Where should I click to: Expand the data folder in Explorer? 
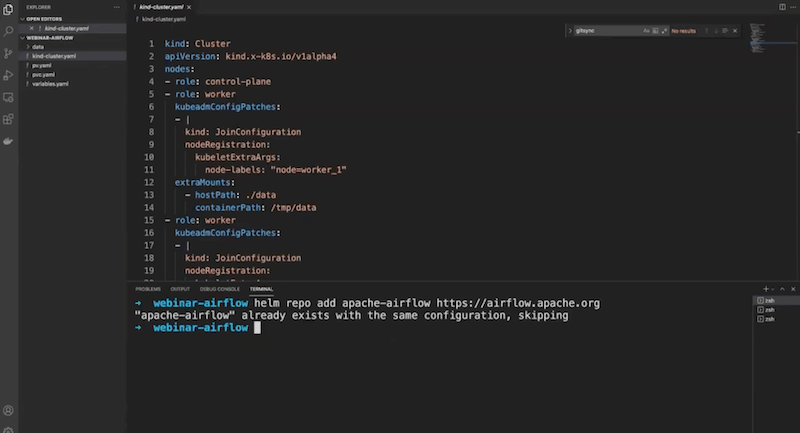pos(38,47)
